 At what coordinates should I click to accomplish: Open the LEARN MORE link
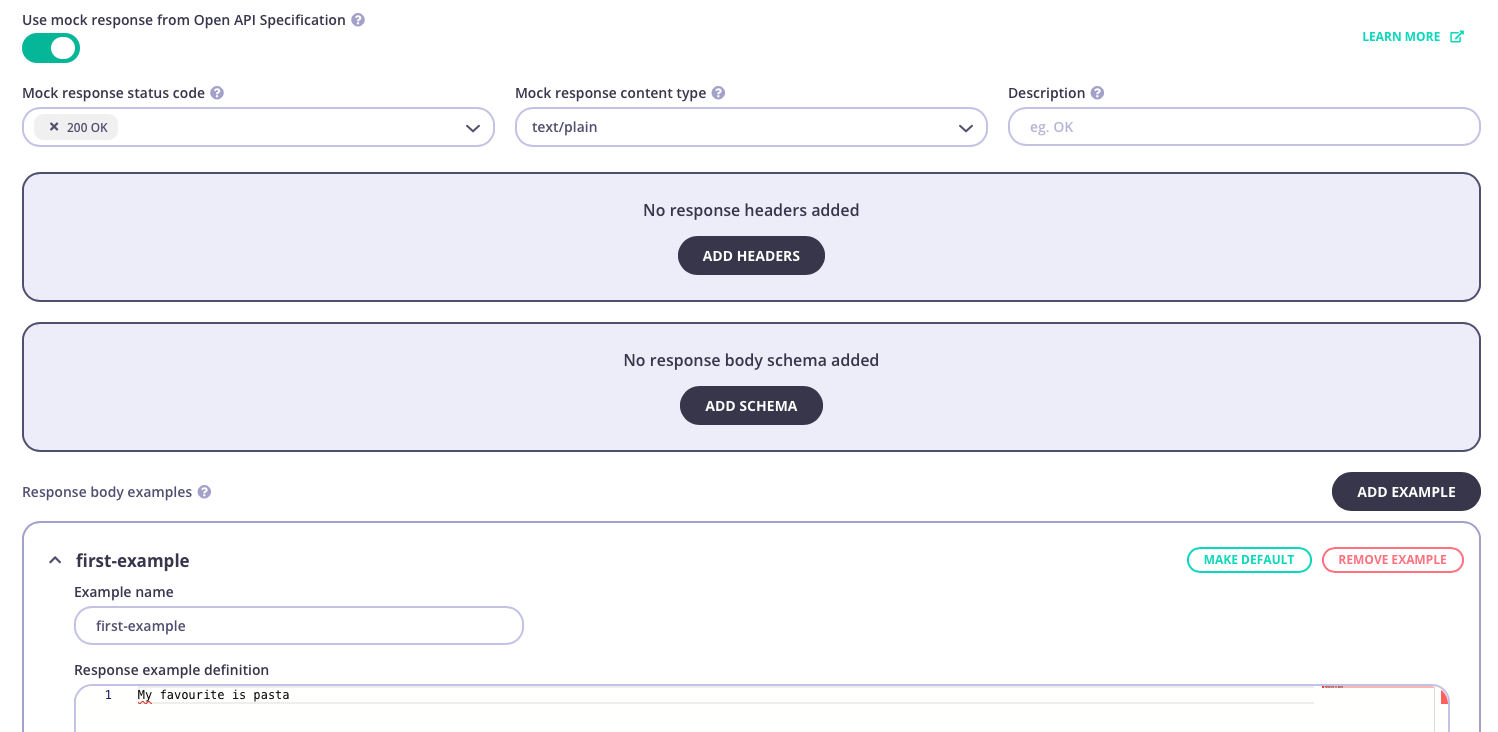click(x=1401, y=36)
